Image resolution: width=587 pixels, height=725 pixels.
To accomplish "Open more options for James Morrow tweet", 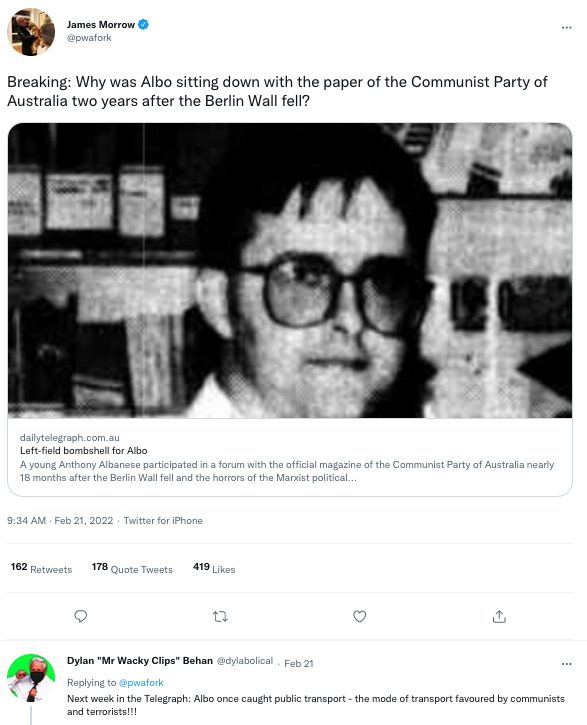I will tap(567, 28).
